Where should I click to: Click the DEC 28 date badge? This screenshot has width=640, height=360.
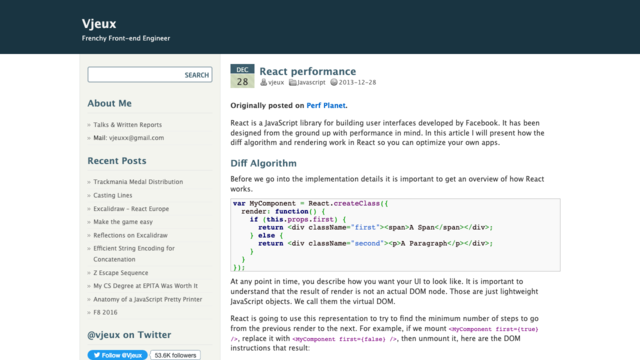pos(242,76)
